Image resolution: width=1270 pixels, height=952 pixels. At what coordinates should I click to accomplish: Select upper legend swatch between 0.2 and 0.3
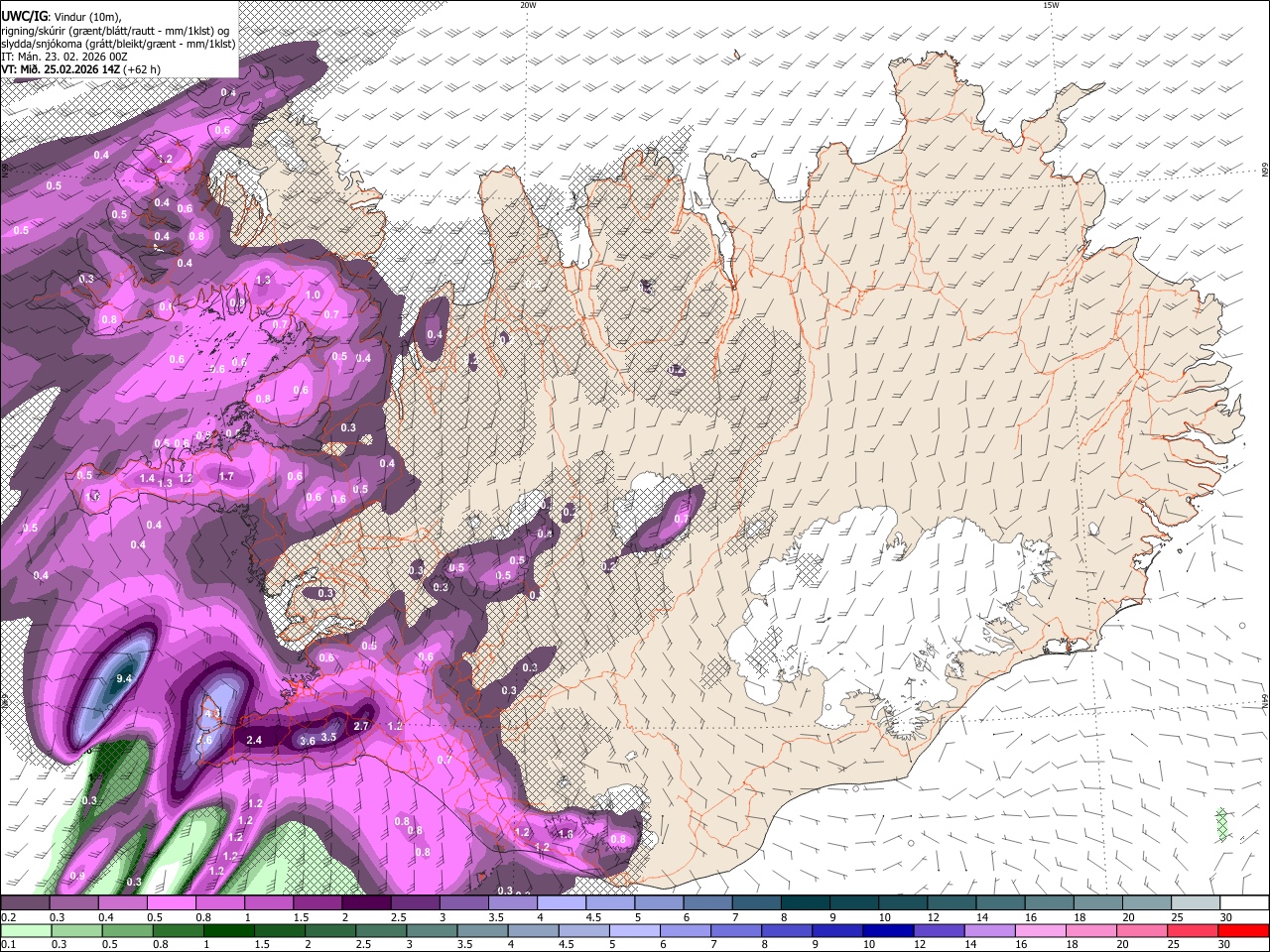pos(25,903)
